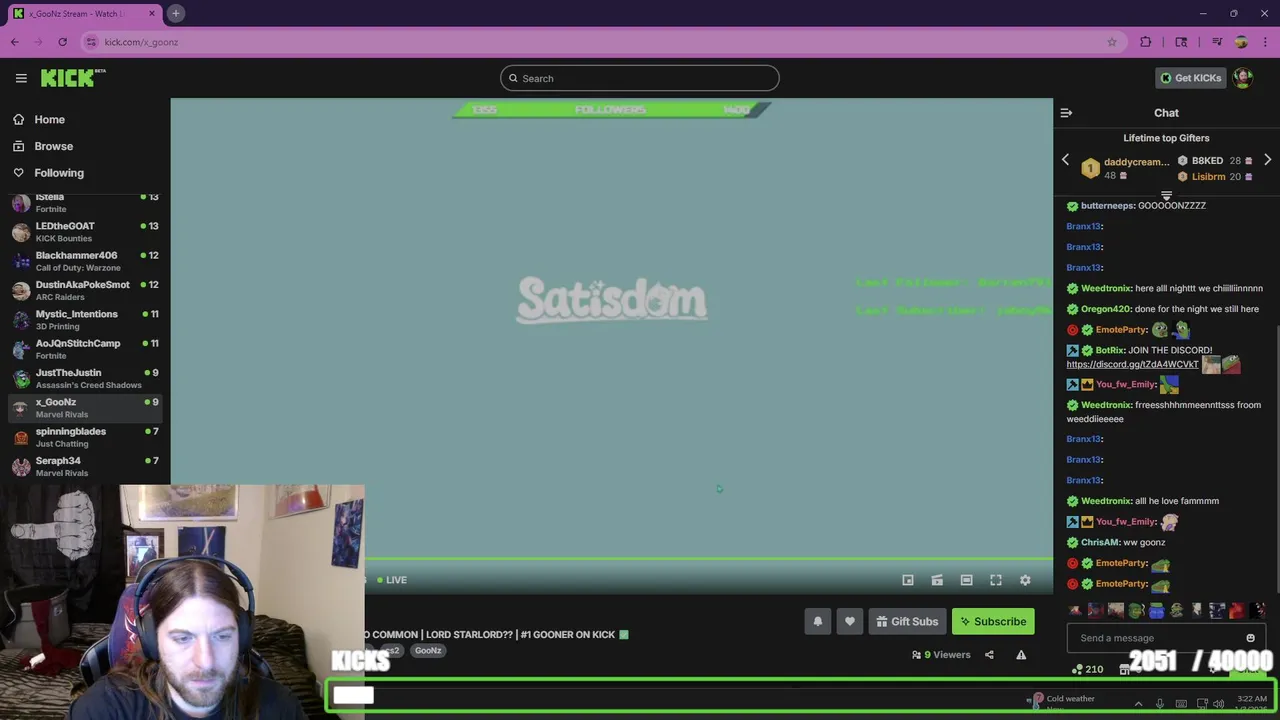Open Mystic_Intentions channel in sidebar

click(85, 320)
